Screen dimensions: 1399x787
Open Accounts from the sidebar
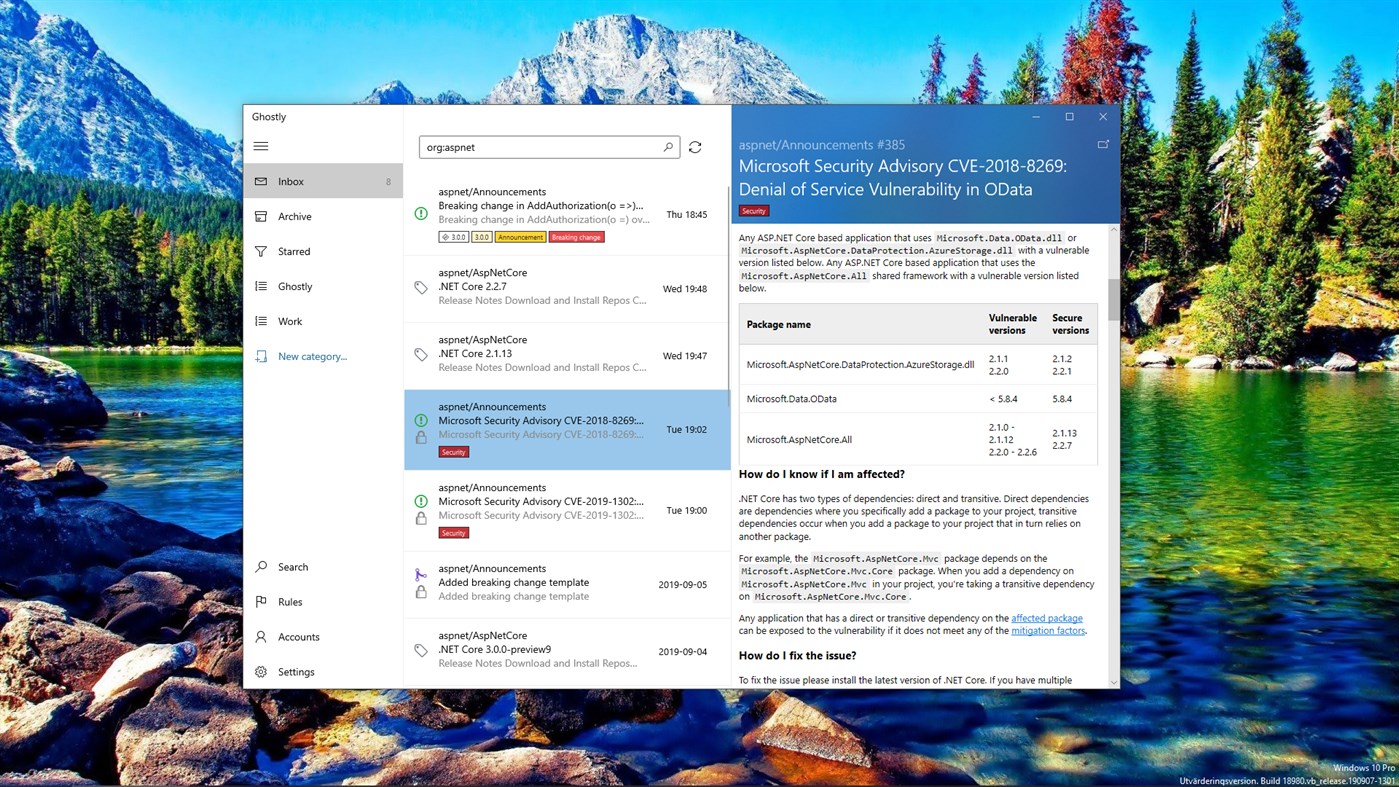point(323,637)
